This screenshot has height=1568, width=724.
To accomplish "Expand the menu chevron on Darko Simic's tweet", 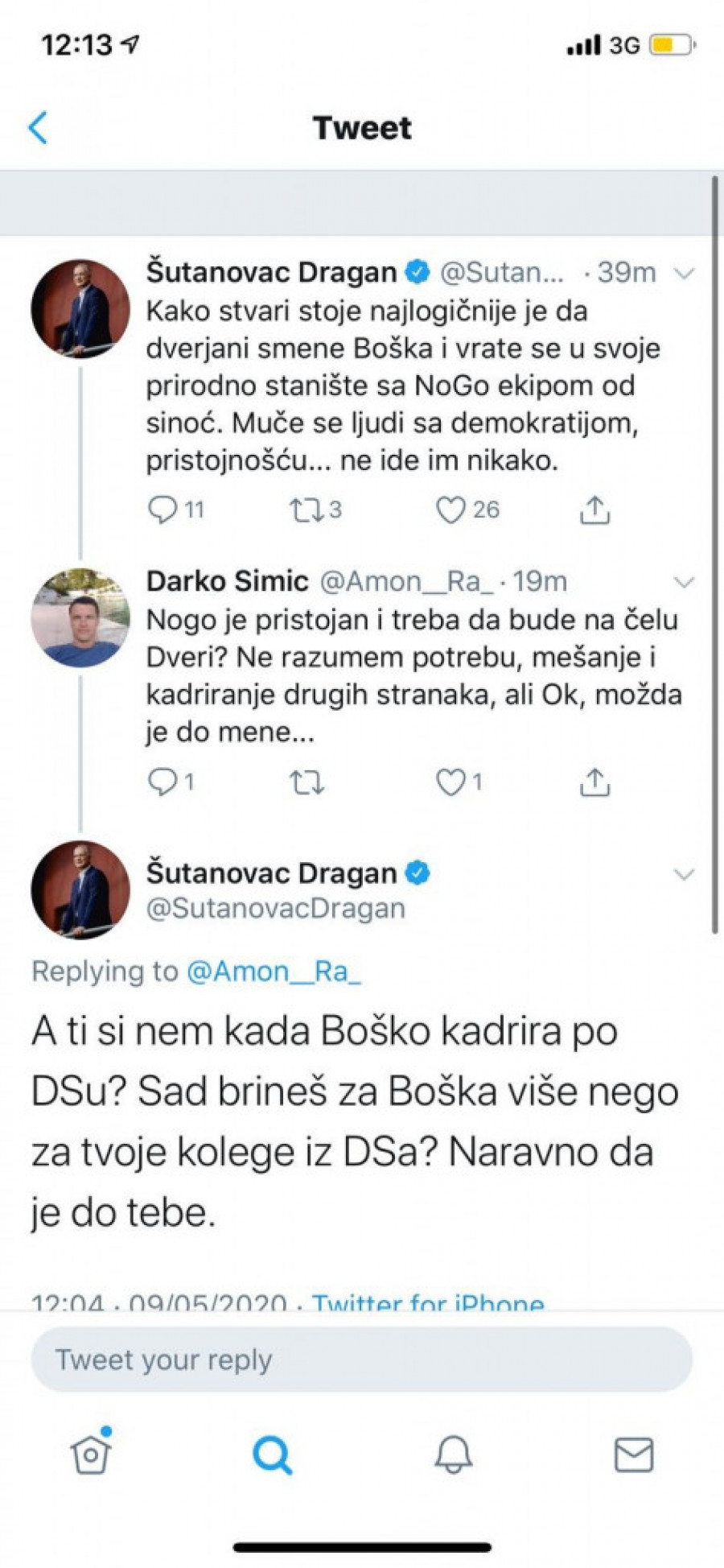I will coord(684,582).
